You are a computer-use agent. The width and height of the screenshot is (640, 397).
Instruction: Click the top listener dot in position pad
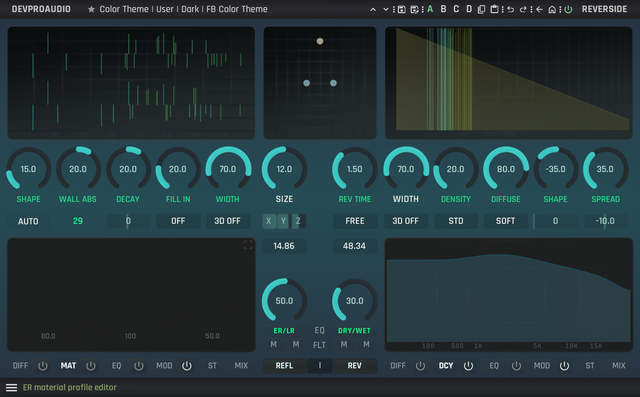320,41
